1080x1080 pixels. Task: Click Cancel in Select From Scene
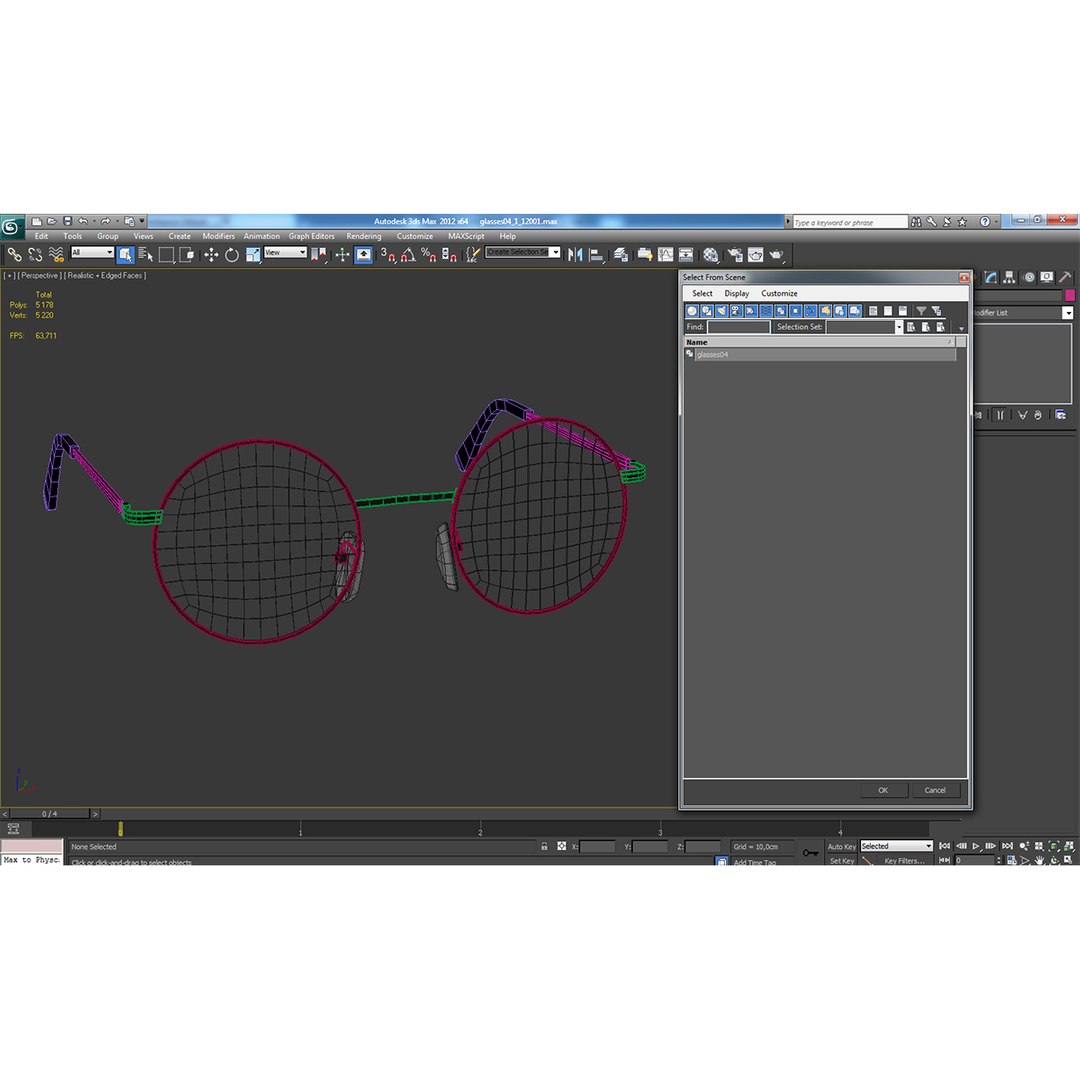pyautogui.click(x=935, y=791)
